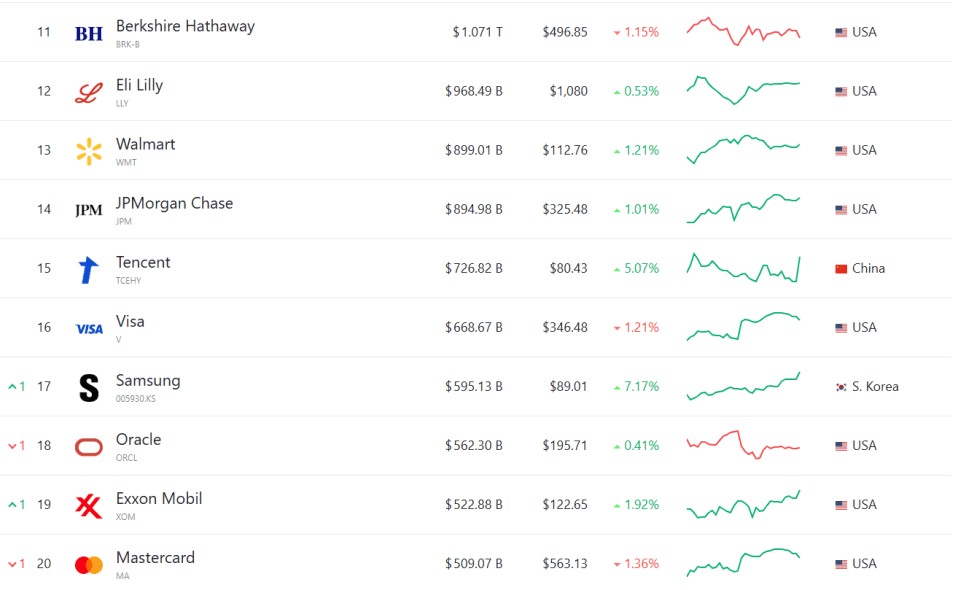Viewport: 966px width, 590px height.
Task: Click the Oracle red logo icon
Action: 89,446
